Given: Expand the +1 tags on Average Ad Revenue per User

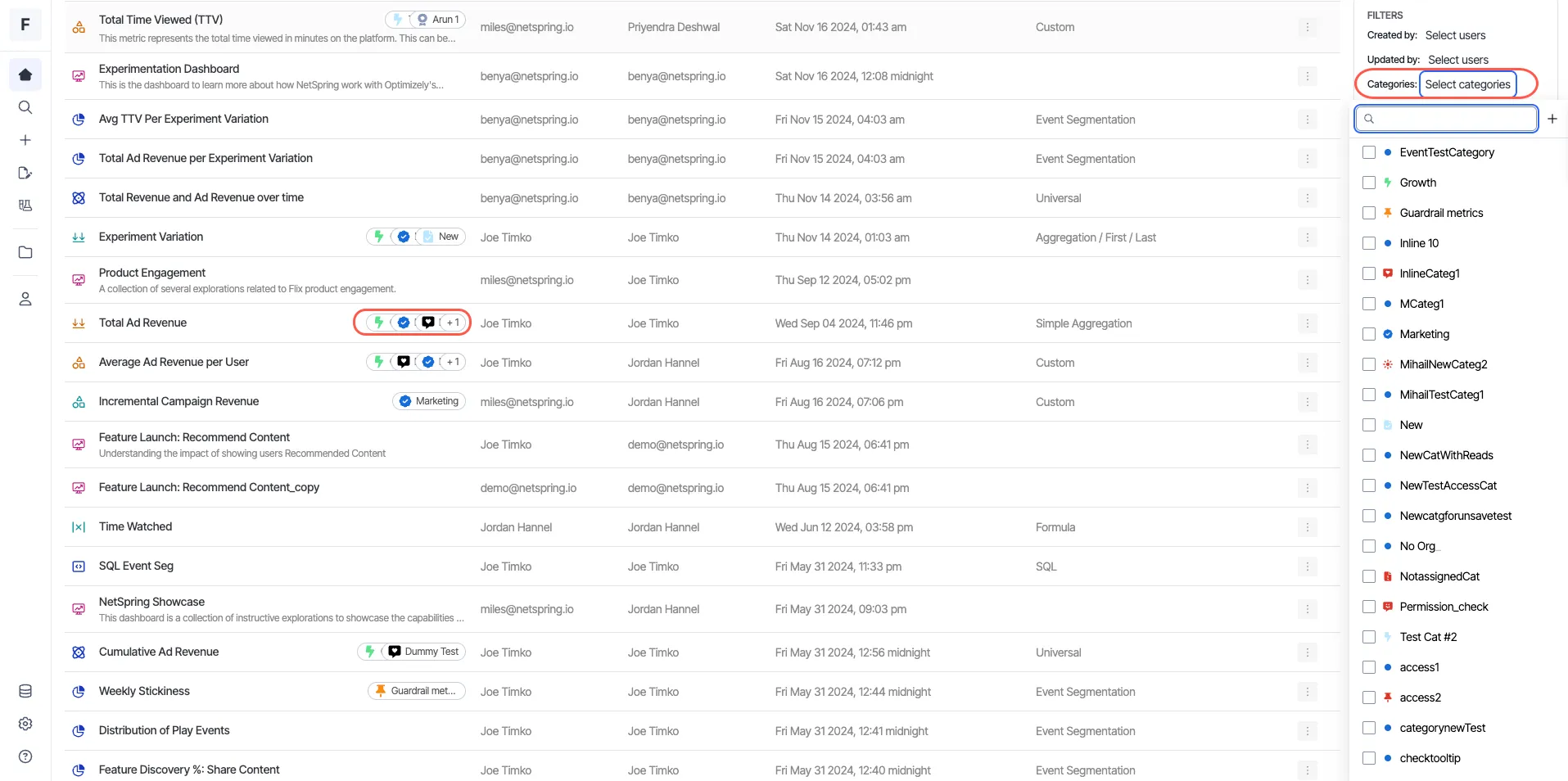Looking at the screenshot, I should pos(453,362).
